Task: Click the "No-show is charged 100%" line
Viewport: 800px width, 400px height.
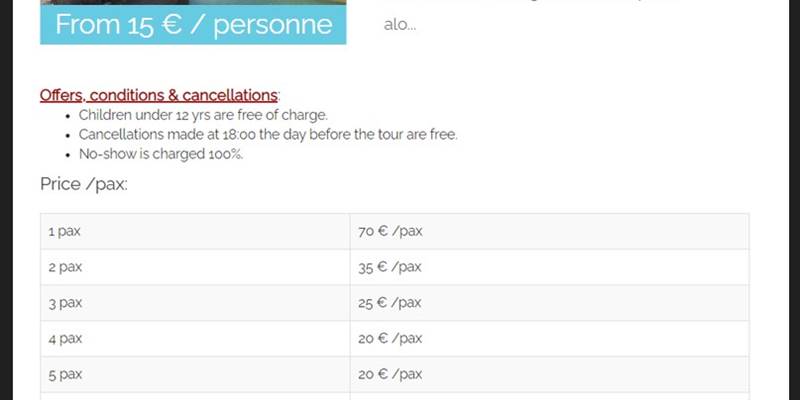Action: click(x=161, y=154)
